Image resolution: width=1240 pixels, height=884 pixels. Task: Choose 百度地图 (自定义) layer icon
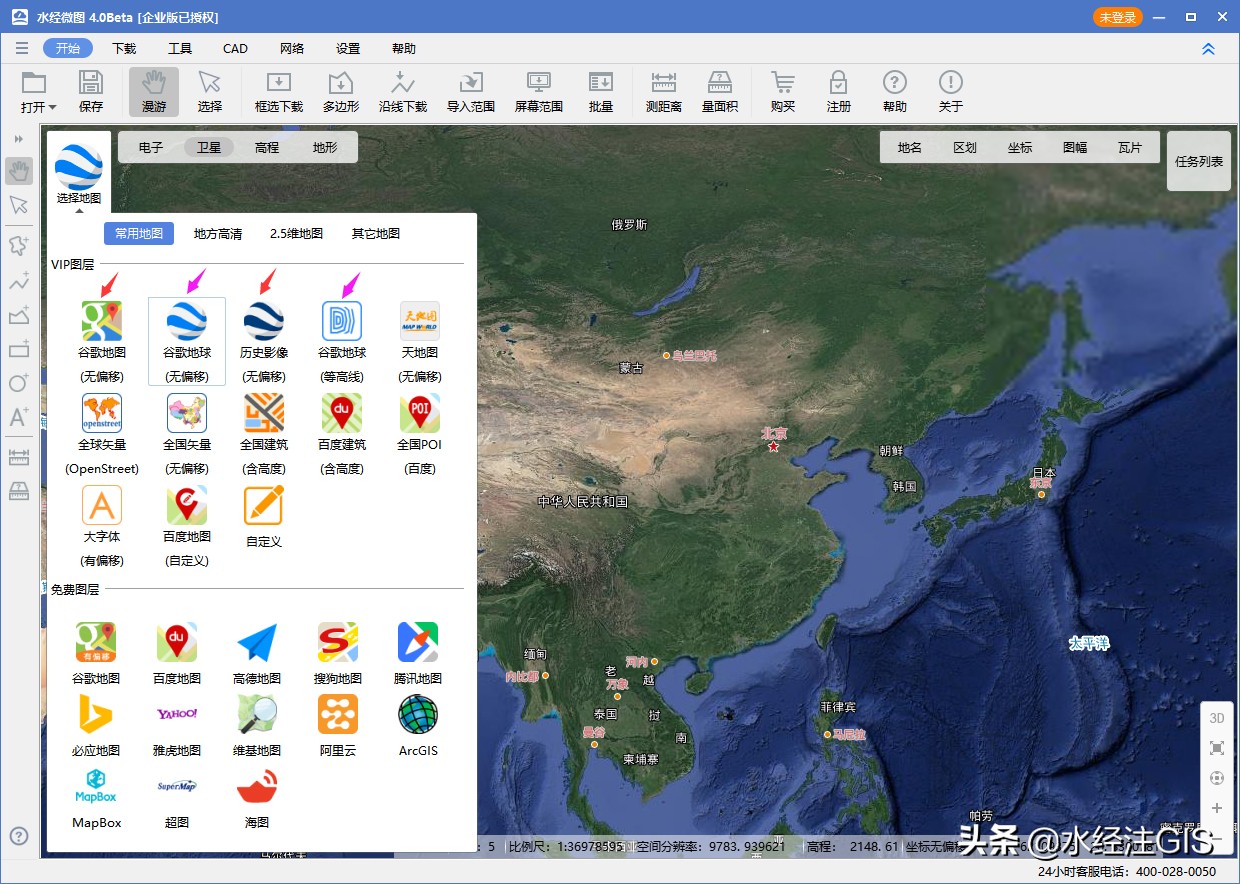187,506
